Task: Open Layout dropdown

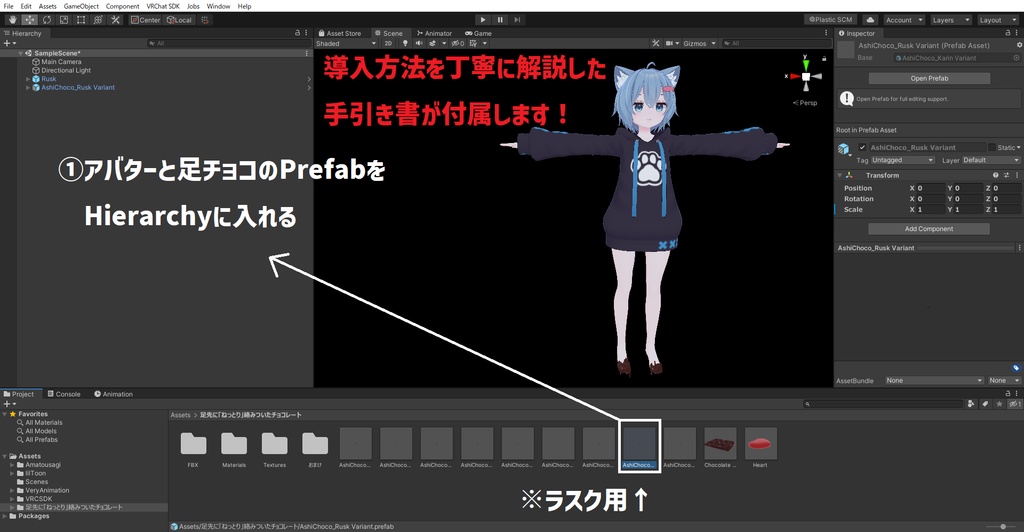Action: click(998, 20)
